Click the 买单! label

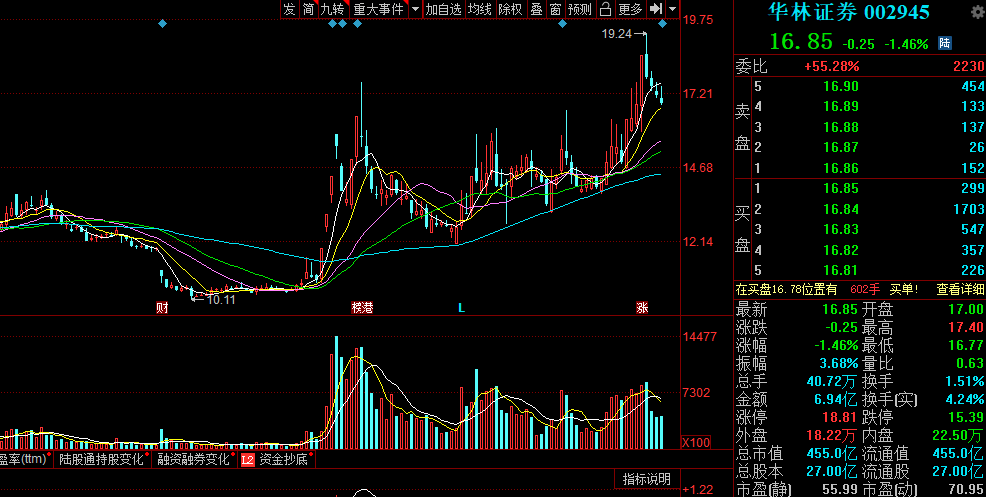(904, 289)
